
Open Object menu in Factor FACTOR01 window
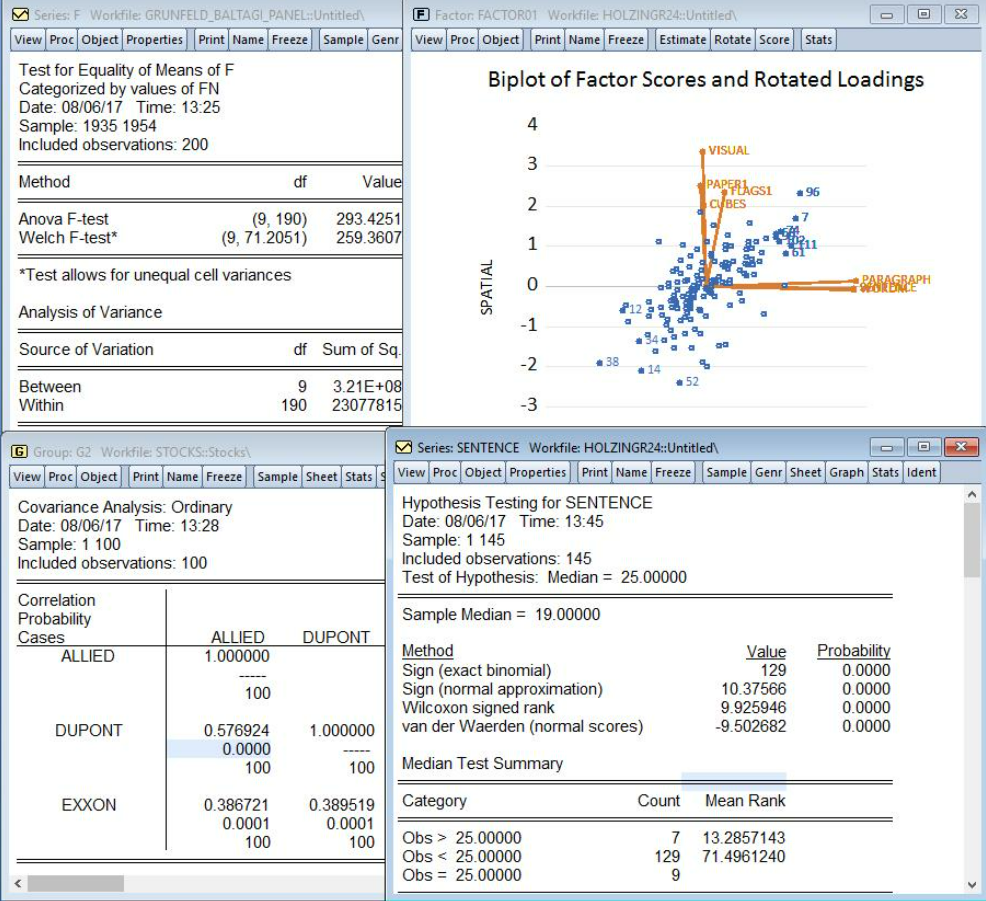(501, 40)
